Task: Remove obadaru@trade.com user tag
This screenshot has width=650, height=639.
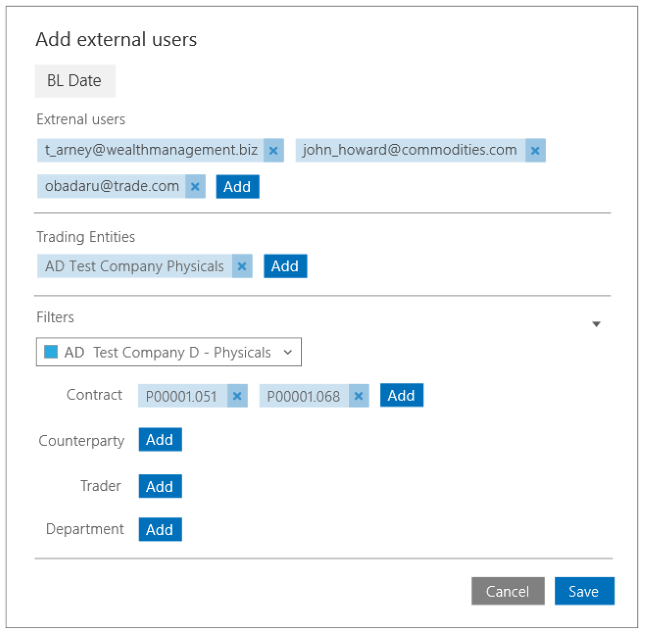Action: 195,187
